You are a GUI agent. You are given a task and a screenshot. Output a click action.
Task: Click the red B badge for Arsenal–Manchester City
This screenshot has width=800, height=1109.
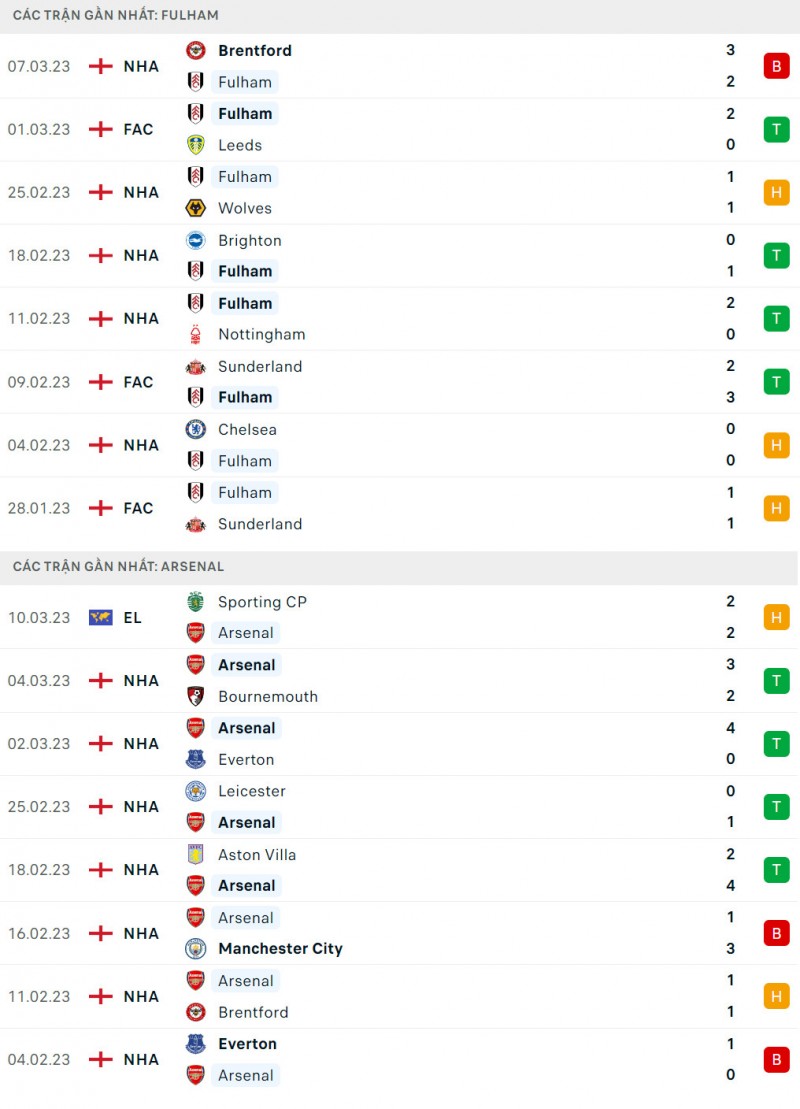click(776, 933)
